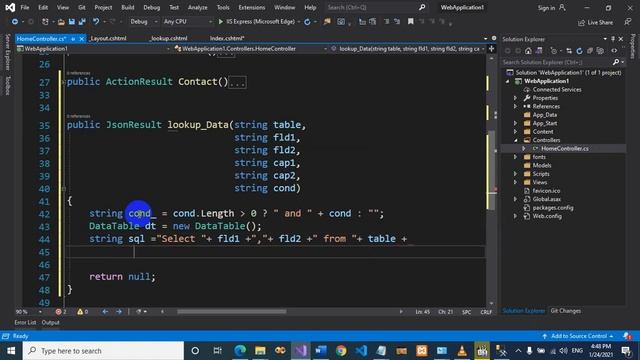This screenshot has width=640, height=360.
Task: Open the File menu
Action: pos(25,7)
